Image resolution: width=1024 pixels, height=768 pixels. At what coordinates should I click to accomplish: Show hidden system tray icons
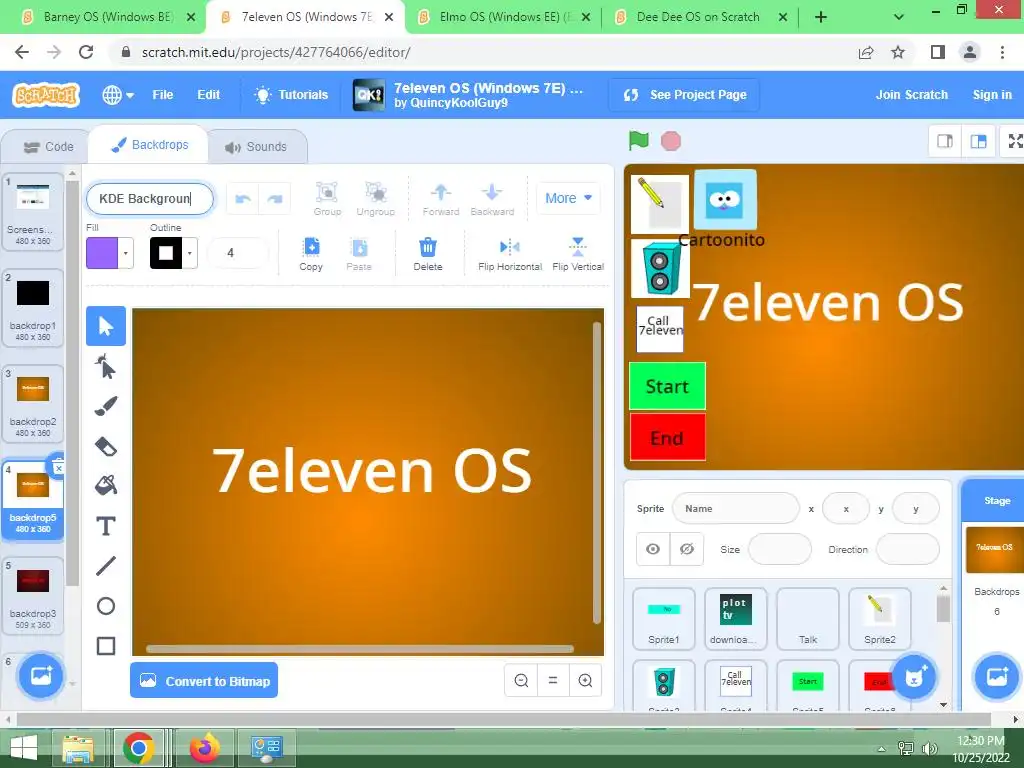[x=881, y=748]
